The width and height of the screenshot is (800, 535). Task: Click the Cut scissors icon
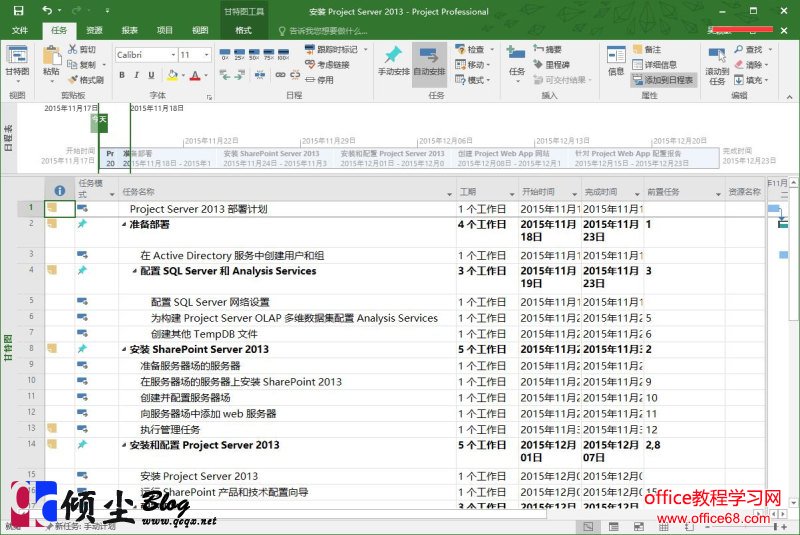pos(72,49)
